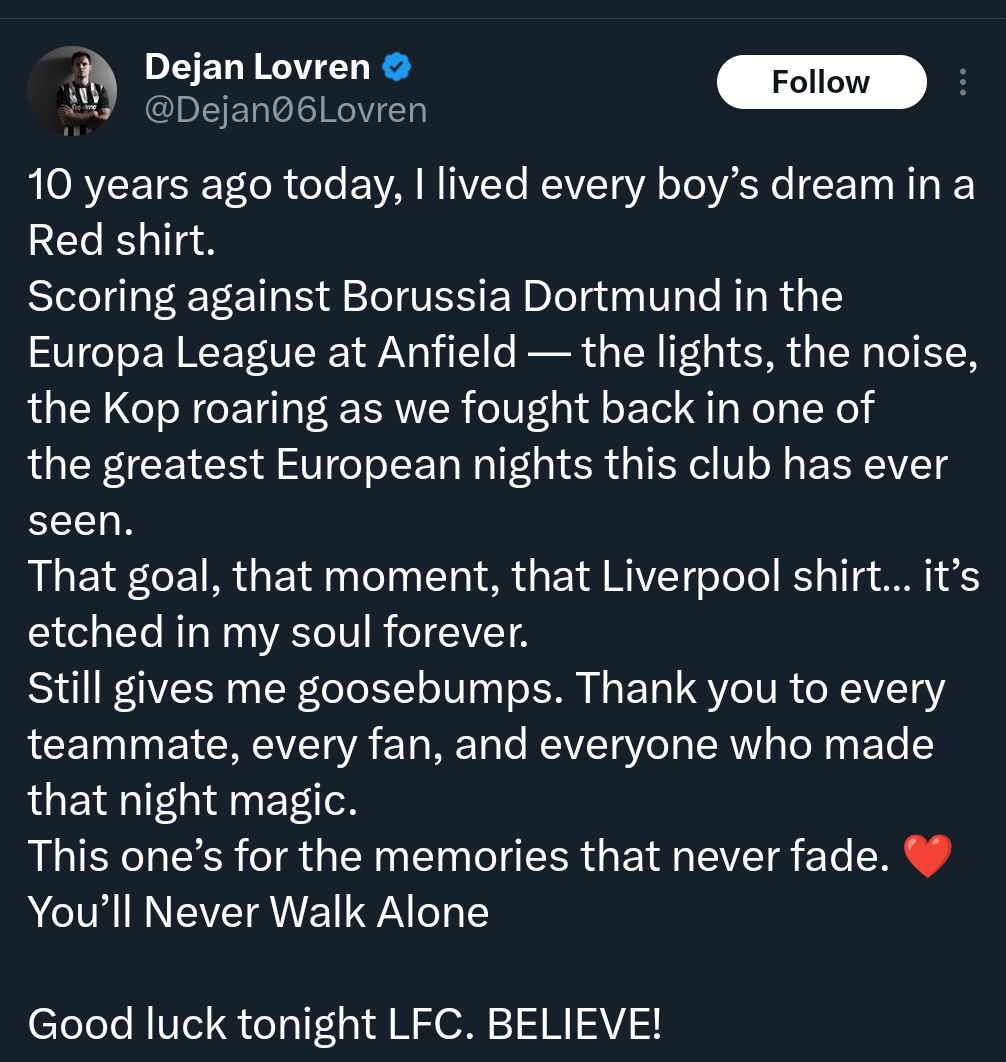Screen dimensions: 1006x1062
Task: Click the "10 years ago today" line
Action: coord(500,186)
